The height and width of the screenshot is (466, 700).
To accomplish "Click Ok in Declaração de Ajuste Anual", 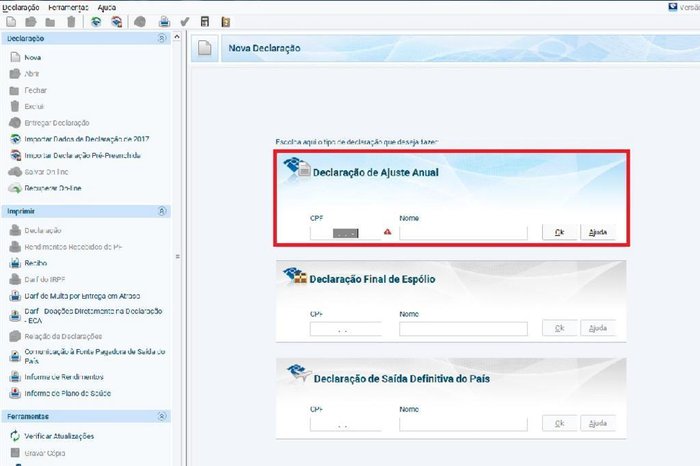I will click(559, 232).
